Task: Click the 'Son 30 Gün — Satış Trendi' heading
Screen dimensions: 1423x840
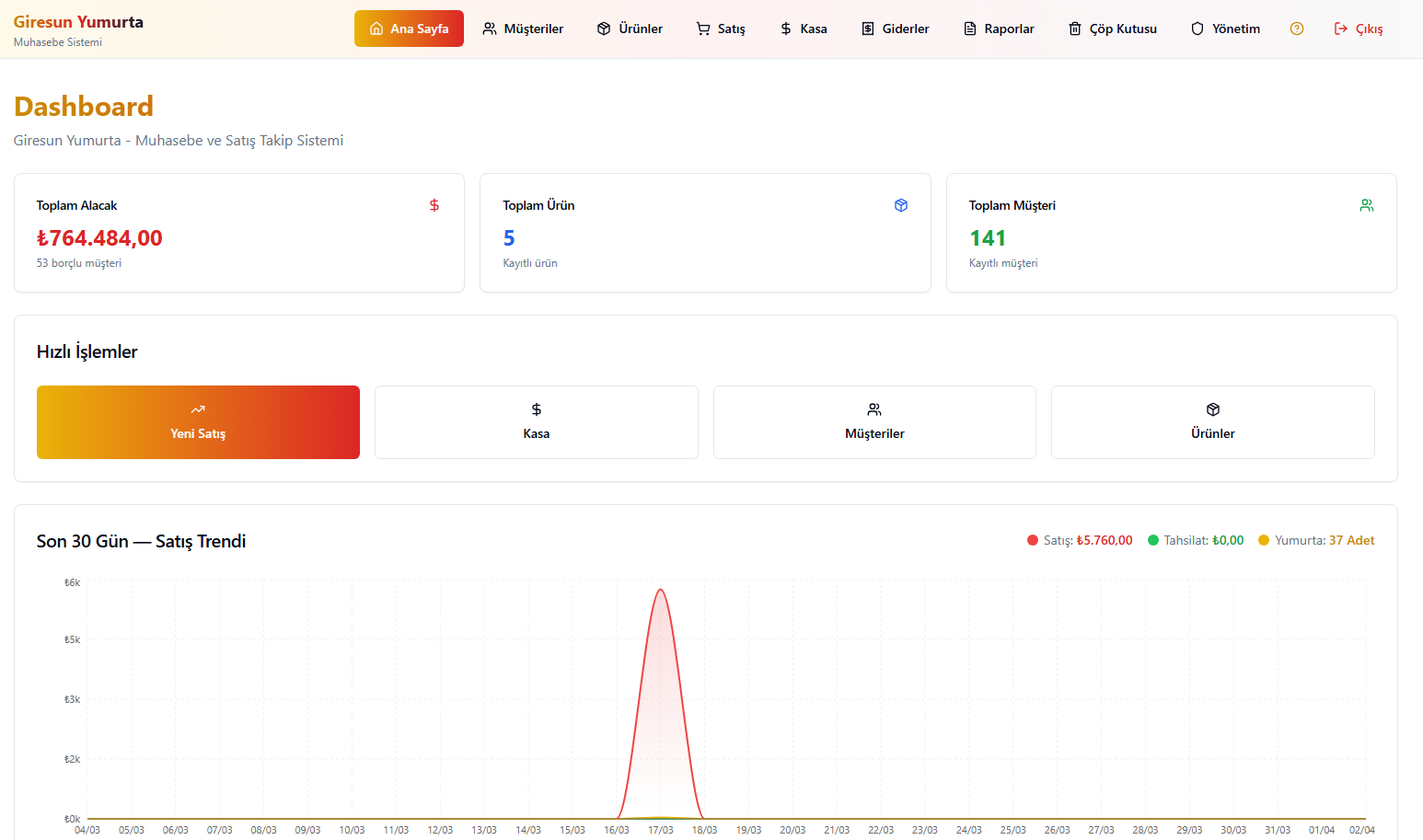Action: [x=141, y=541]
